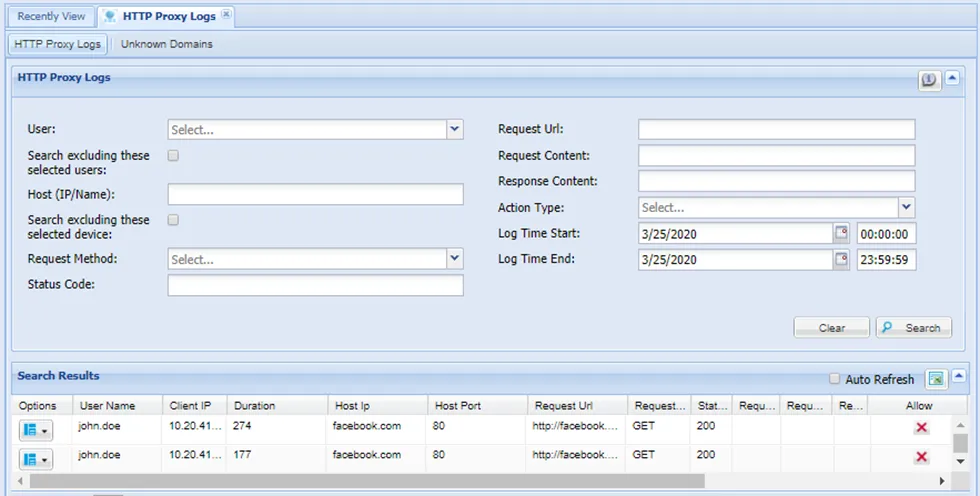Click the Action Type select field
This screenshot has width=980, height=496.
pos(768,207)
